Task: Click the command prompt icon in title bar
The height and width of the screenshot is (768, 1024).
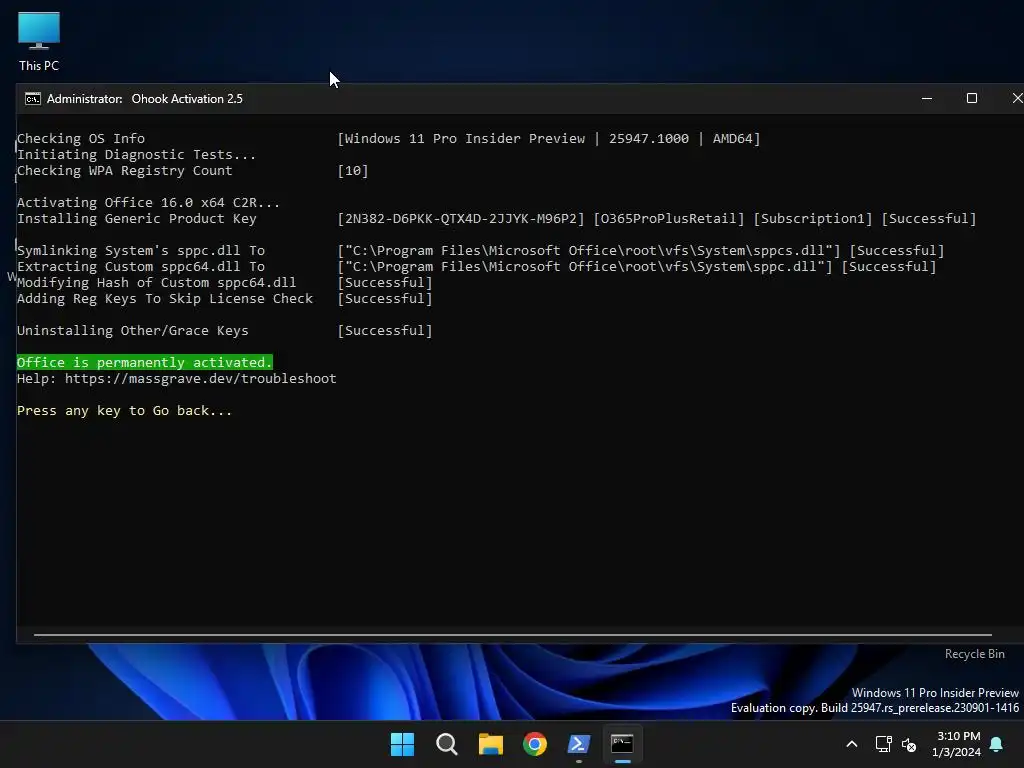Action: pos(33,99)
